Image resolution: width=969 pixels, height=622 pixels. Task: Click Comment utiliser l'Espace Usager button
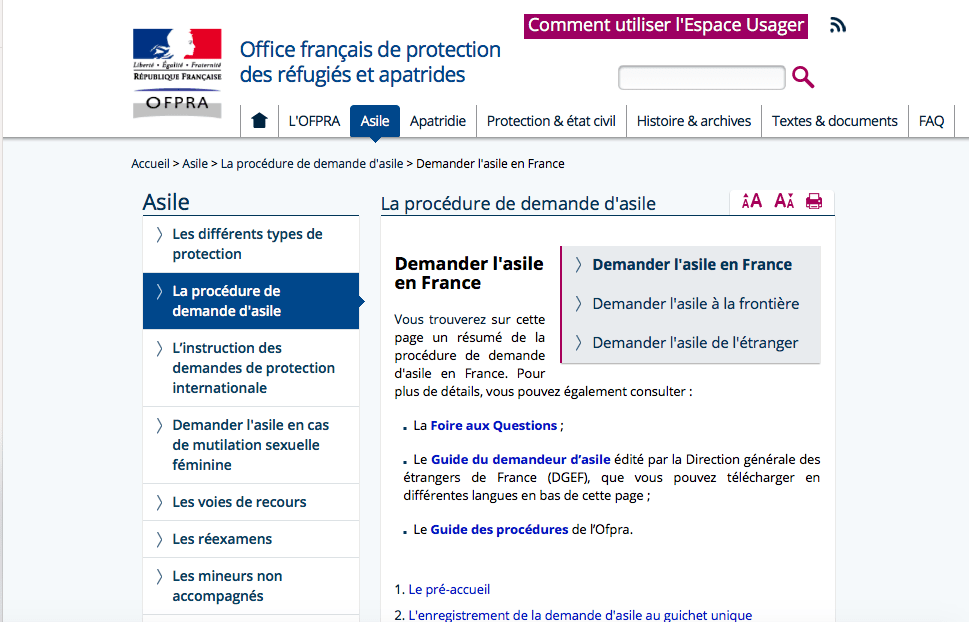(x=665, y=25)
